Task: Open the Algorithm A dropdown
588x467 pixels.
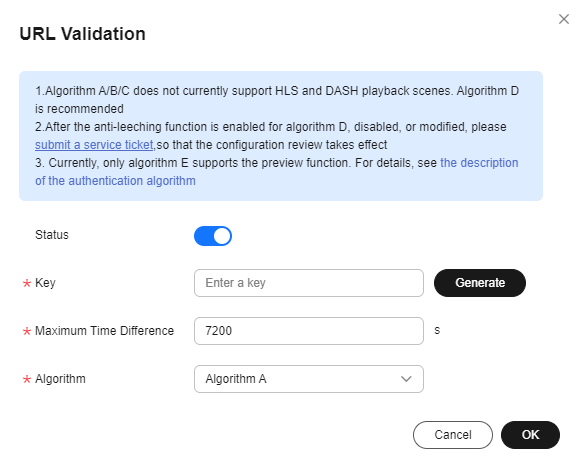Action: point(309,379)
